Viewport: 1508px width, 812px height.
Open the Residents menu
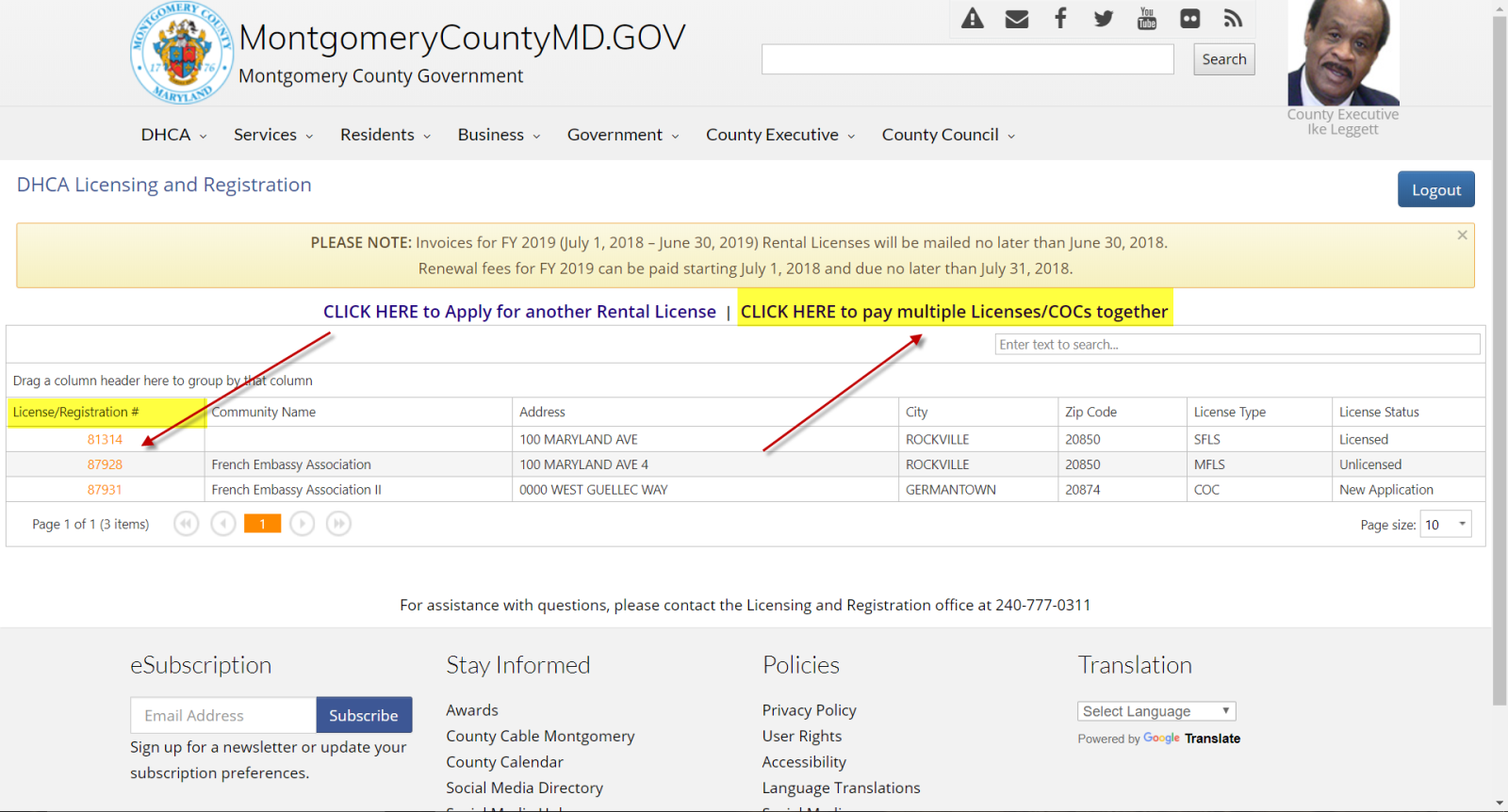(x=385, y=135)
